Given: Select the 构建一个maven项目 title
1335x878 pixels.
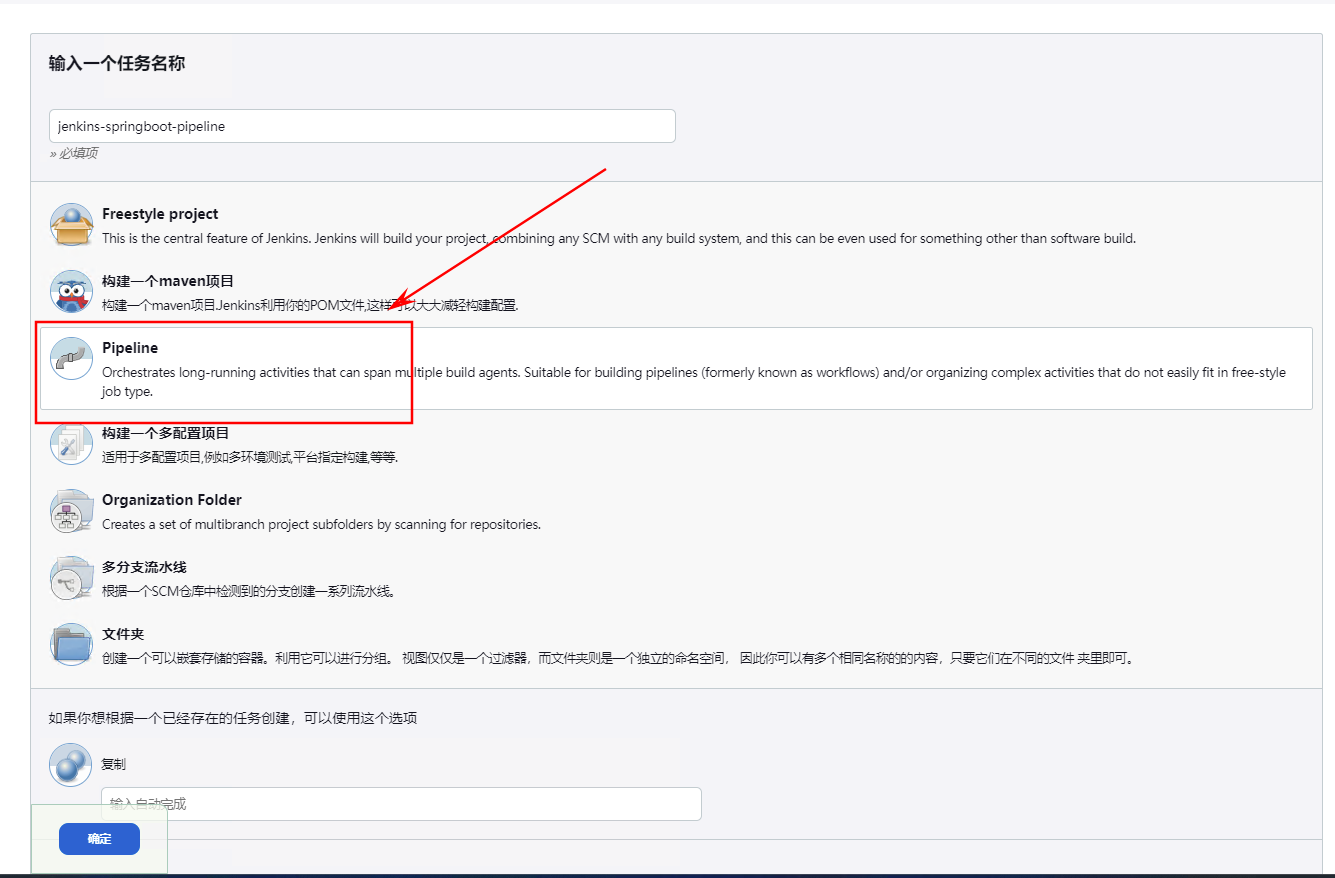Looking at the screenshot, I should [x=168, y=281].
